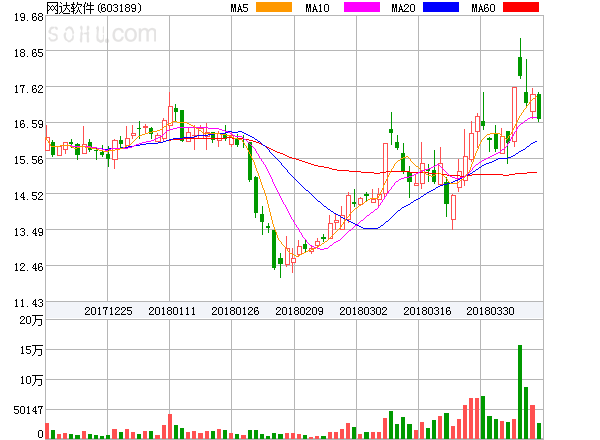The image size is (600, 440).
Task: Click the 12.46 price axis label
Action: [x=29, y=267]
